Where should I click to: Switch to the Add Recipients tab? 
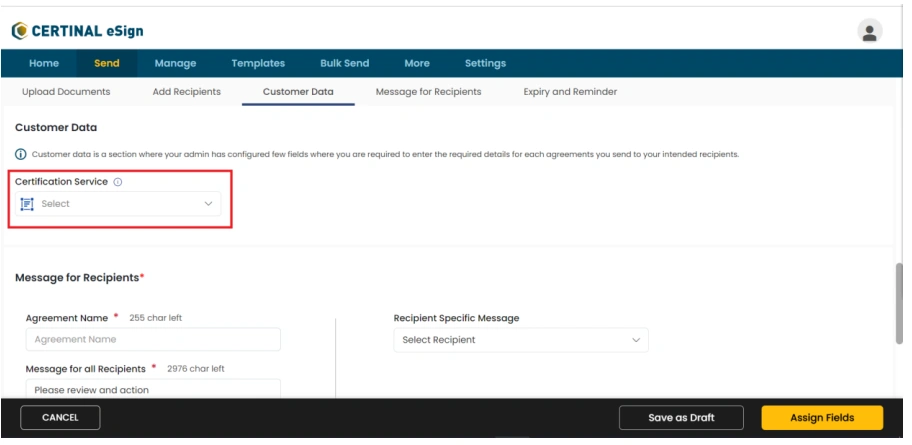187,92
